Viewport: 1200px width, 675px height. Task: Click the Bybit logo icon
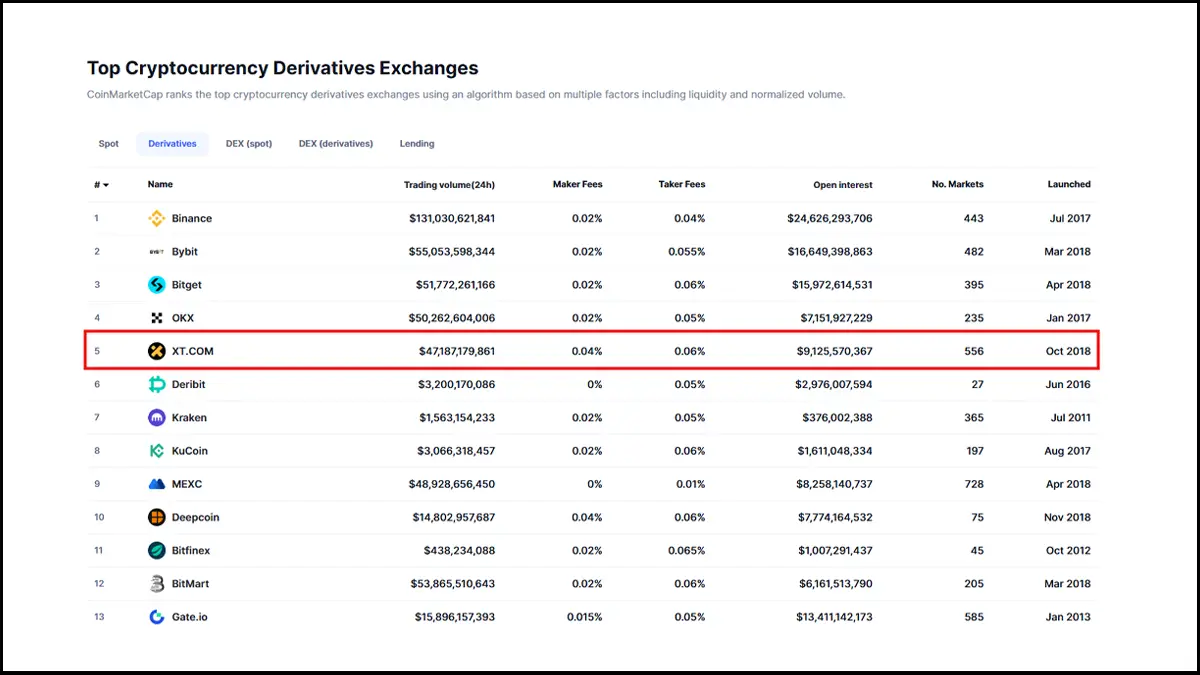[156, 252]
